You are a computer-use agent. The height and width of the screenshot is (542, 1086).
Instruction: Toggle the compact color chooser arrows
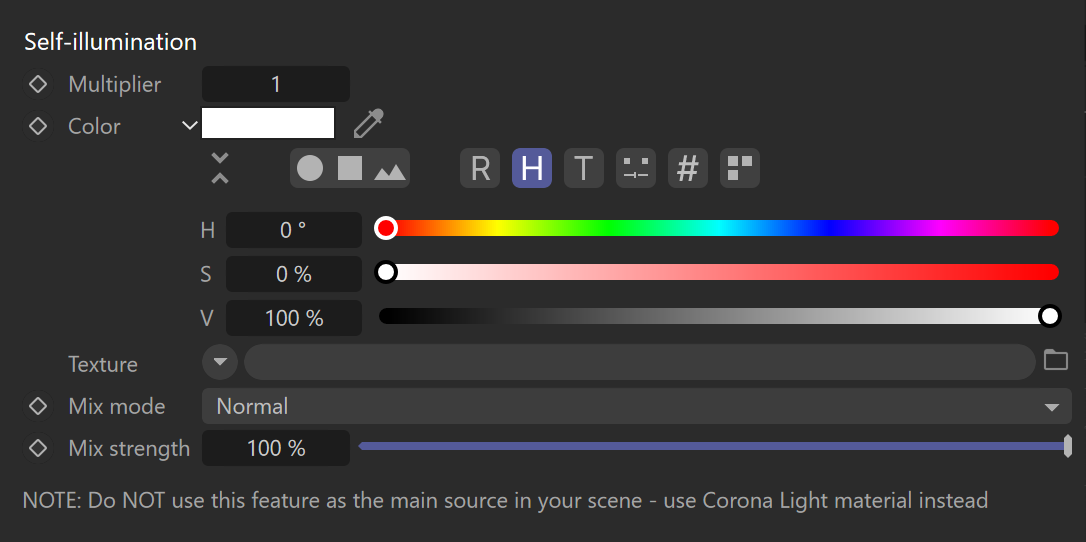pos(220,168)
